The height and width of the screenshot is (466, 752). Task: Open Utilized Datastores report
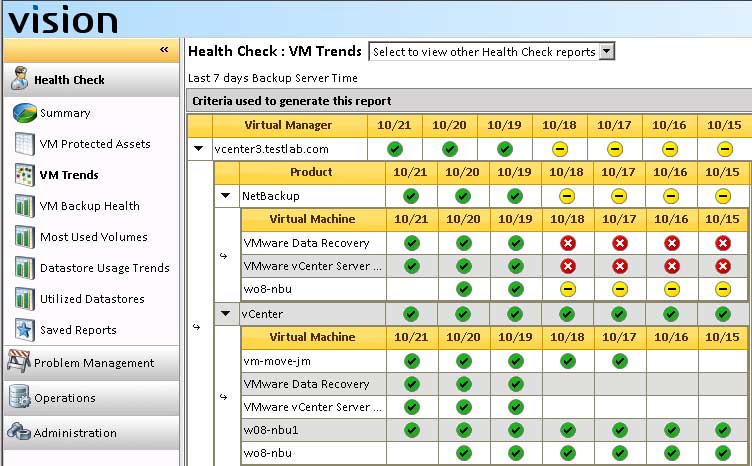(x=92, y=299)
